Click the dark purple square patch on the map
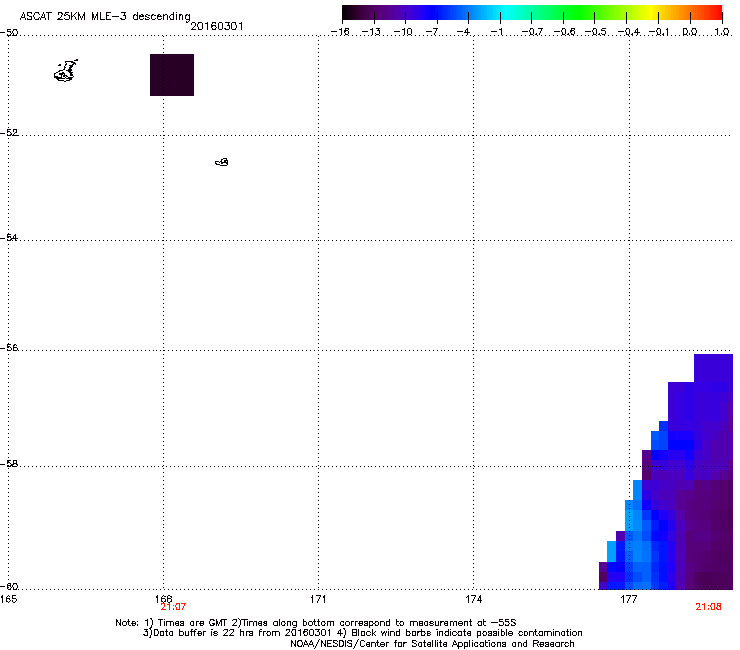The width and height of the screenshot is (740, 650). [x=172, y=75]
